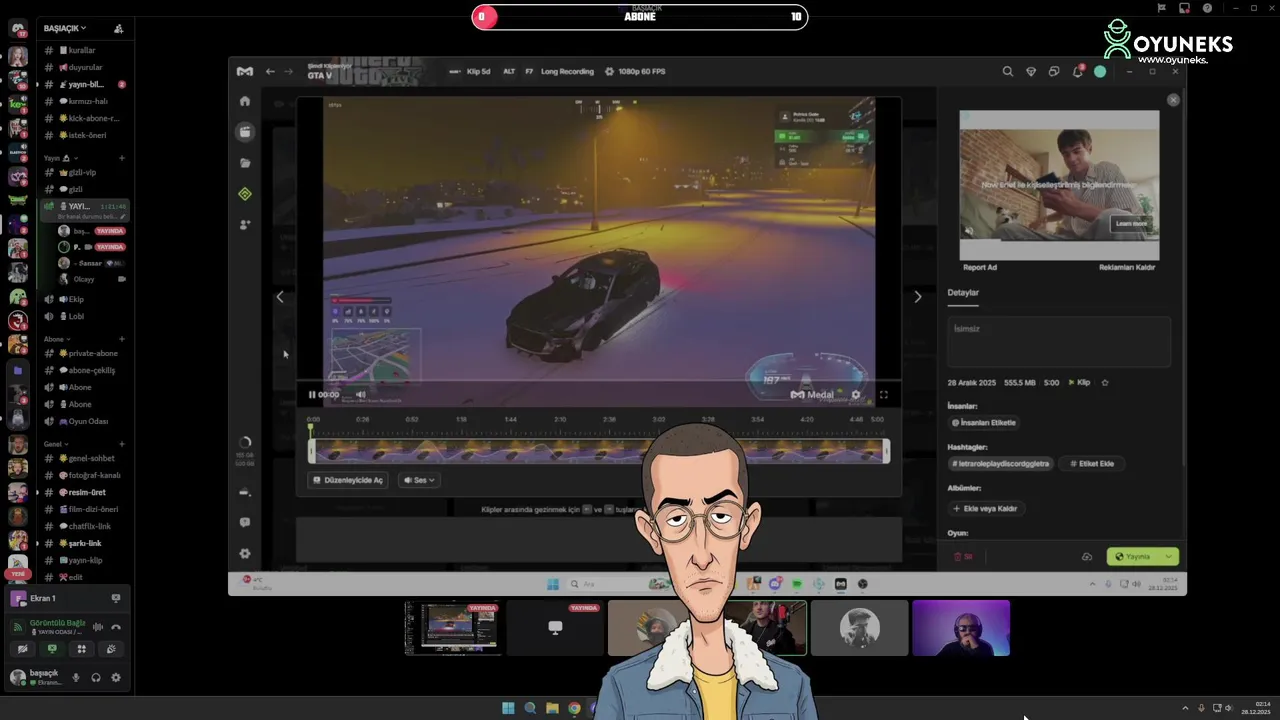1280x720 pixels.
Task: Open chat bubble icon in Medal sidebar
Action: (x=245, y=522)
